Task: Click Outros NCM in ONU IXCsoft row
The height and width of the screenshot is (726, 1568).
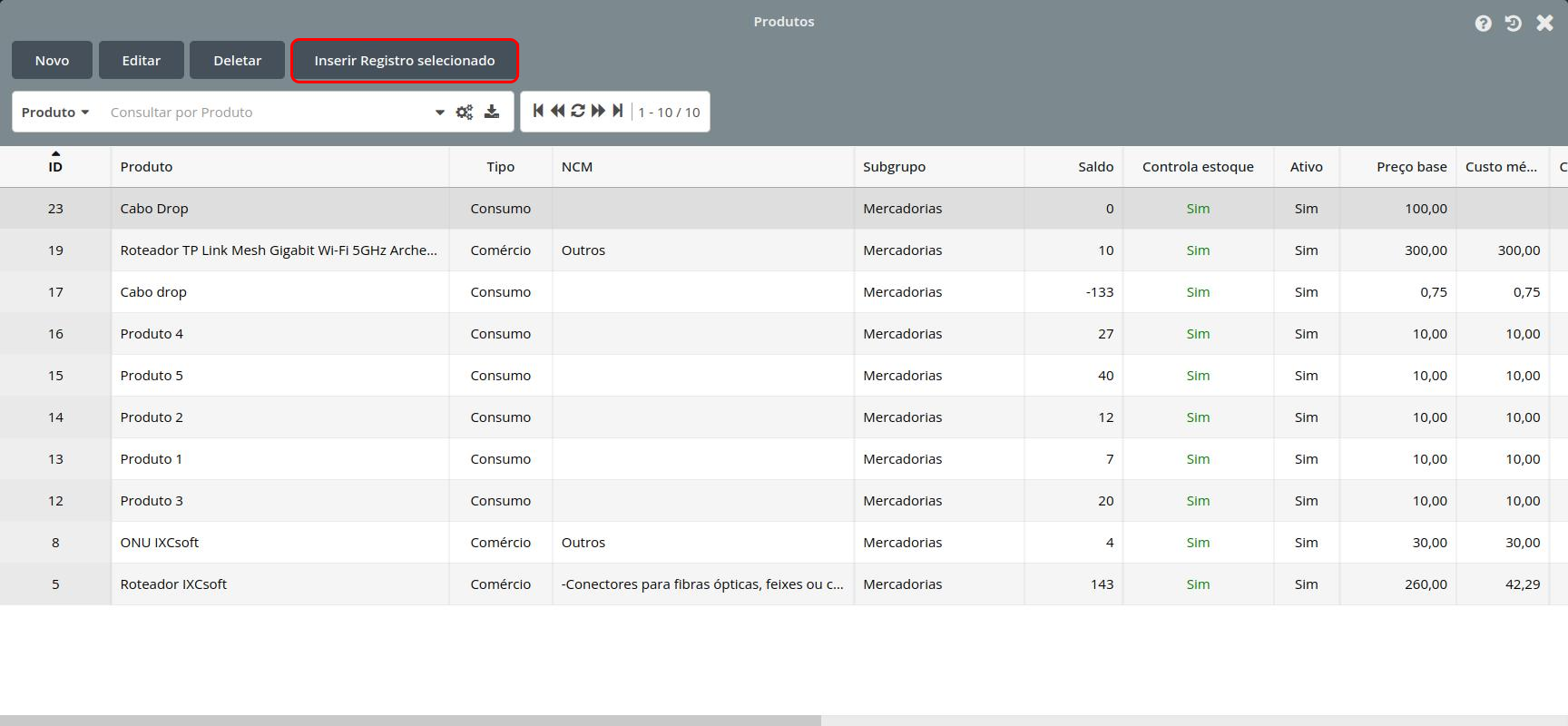Action: point(583,543)
